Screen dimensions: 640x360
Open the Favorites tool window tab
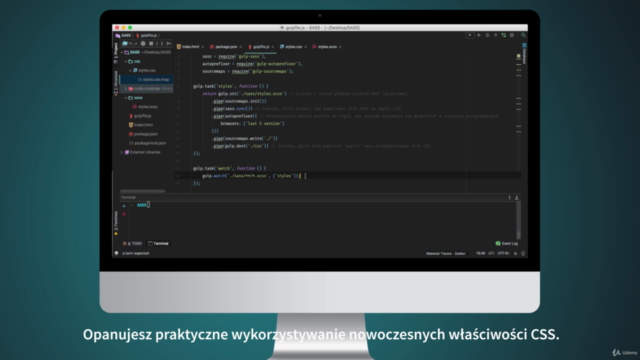(116, 223)
